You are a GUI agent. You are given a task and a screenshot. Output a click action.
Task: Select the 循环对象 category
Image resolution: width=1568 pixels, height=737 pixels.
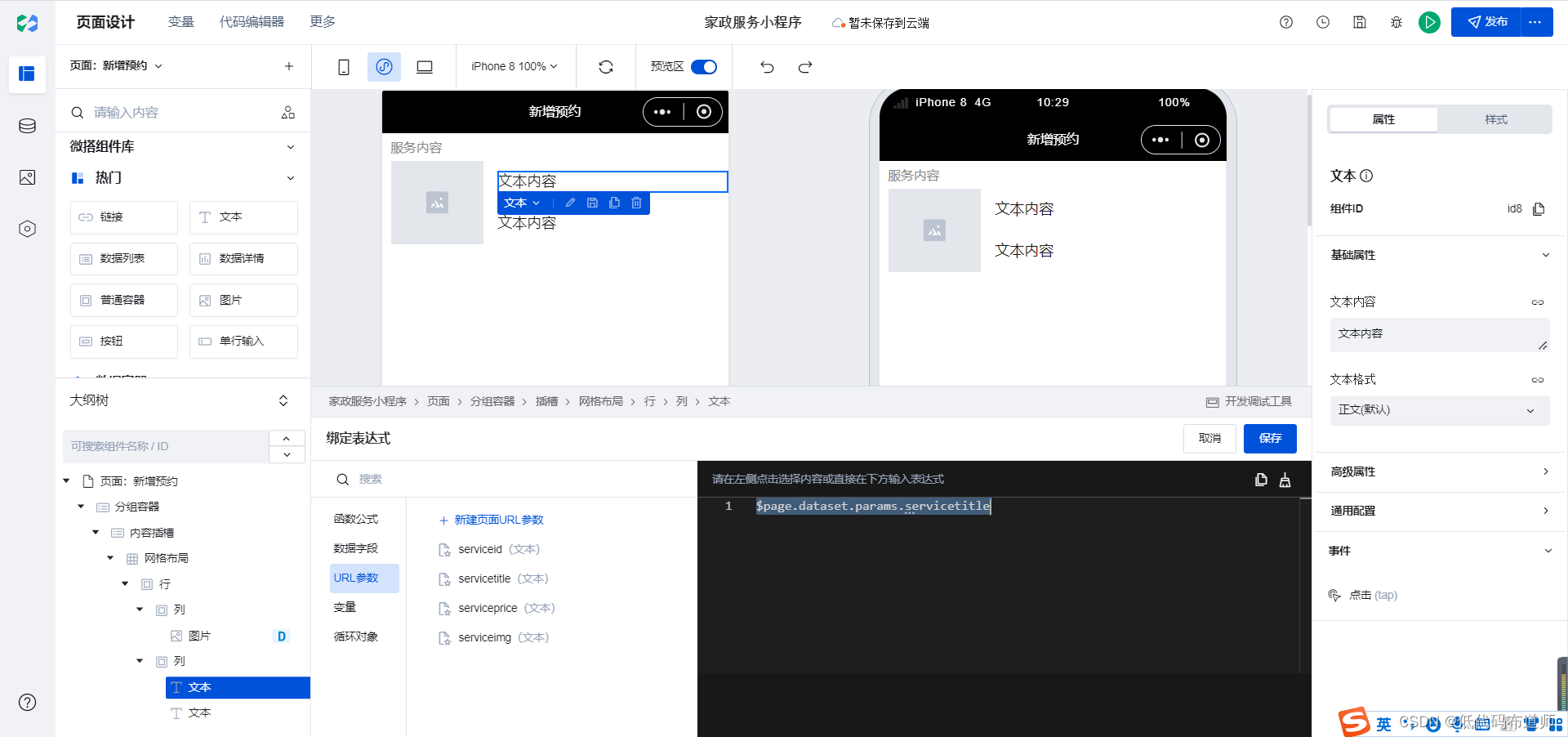coord(356,637)
